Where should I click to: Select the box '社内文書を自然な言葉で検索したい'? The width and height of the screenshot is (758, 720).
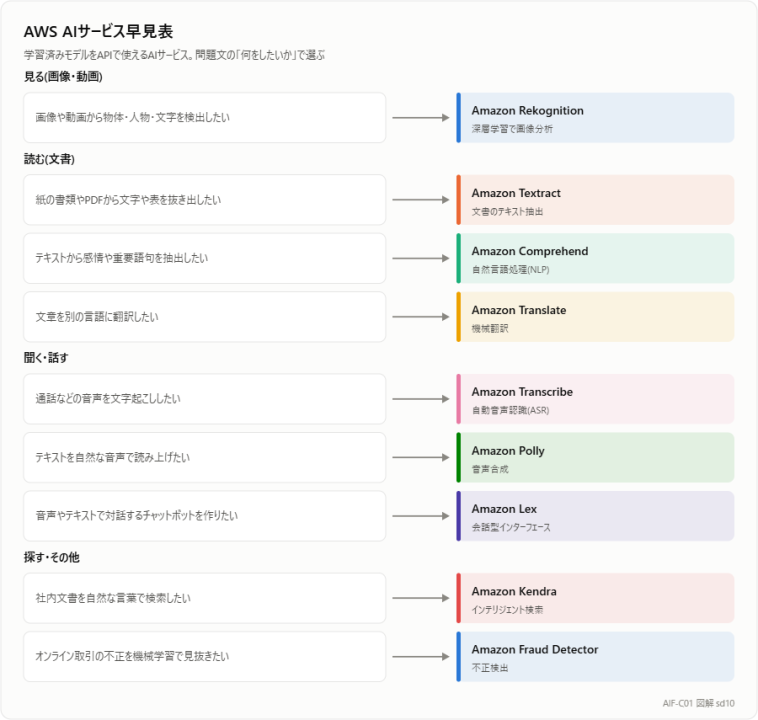point(204,598)
